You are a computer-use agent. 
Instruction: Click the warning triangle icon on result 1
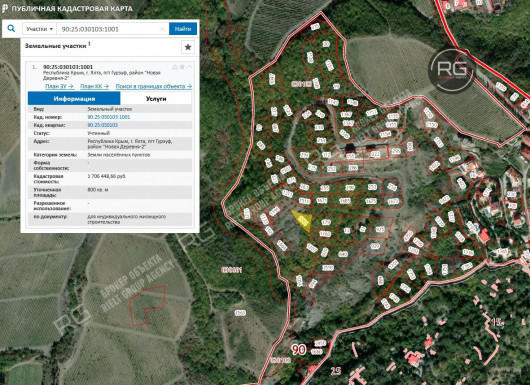coord(175,67)
